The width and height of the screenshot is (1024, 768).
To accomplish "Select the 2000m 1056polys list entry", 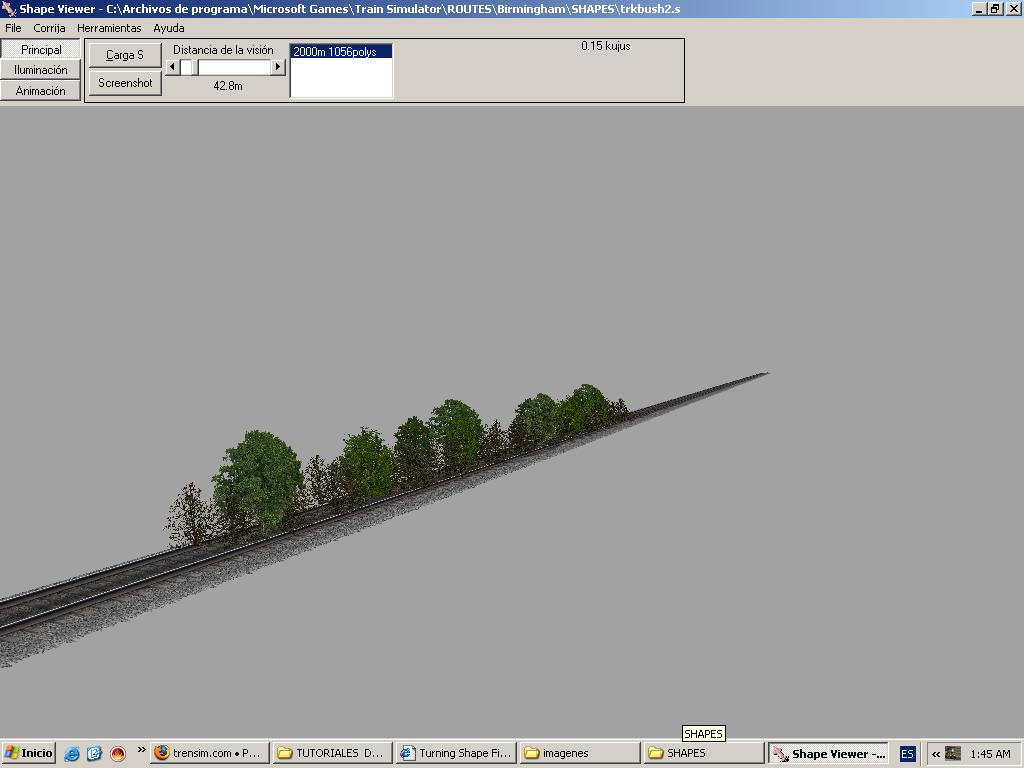I will (340, 52).
